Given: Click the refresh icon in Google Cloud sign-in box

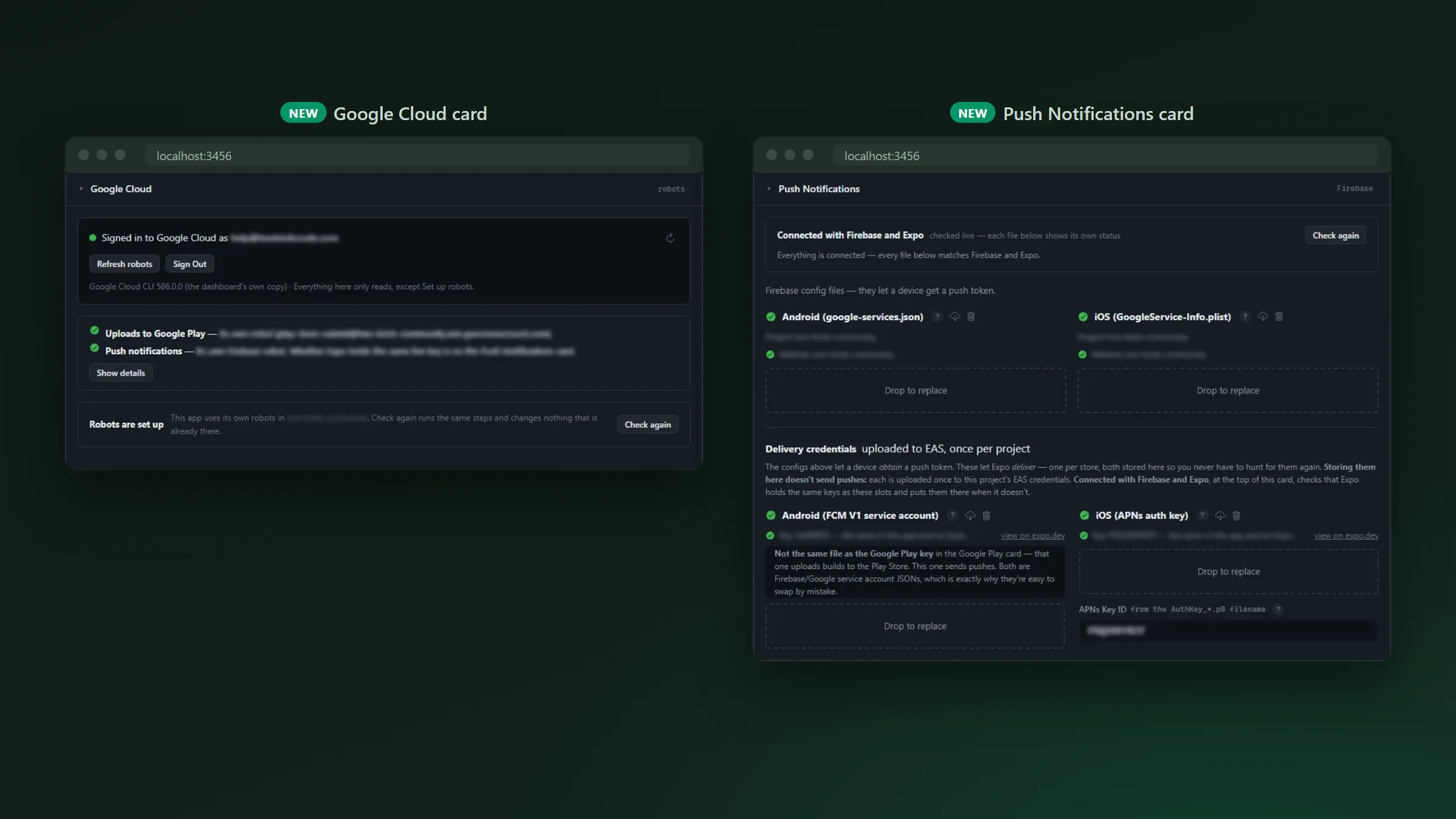Looking at the screenshot, I should click(670, 238).
